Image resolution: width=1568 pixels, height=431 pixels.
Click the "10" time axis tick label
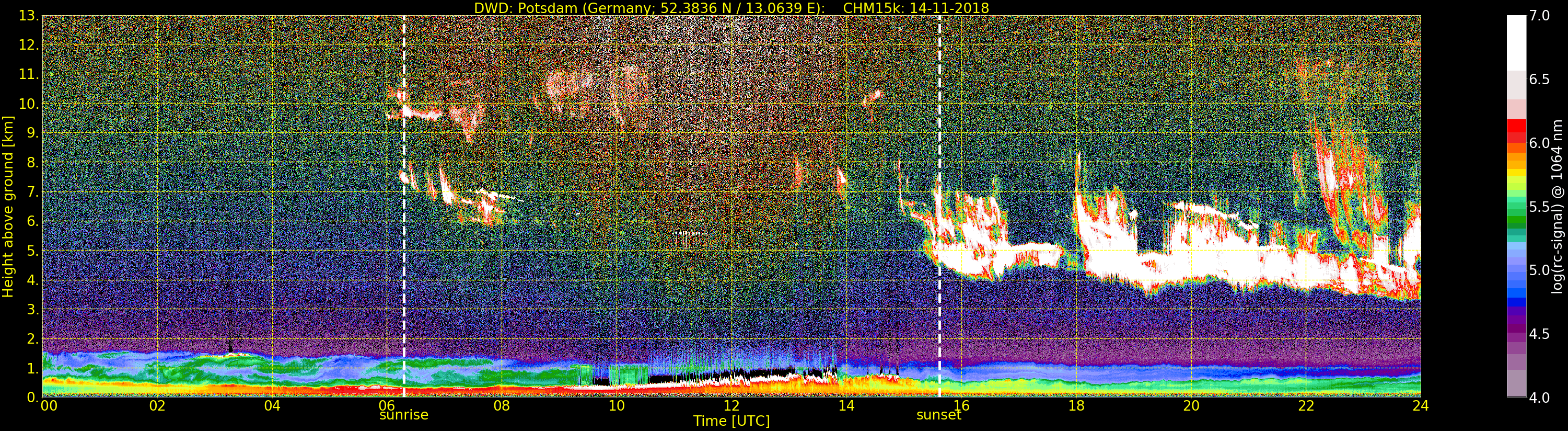617,405
